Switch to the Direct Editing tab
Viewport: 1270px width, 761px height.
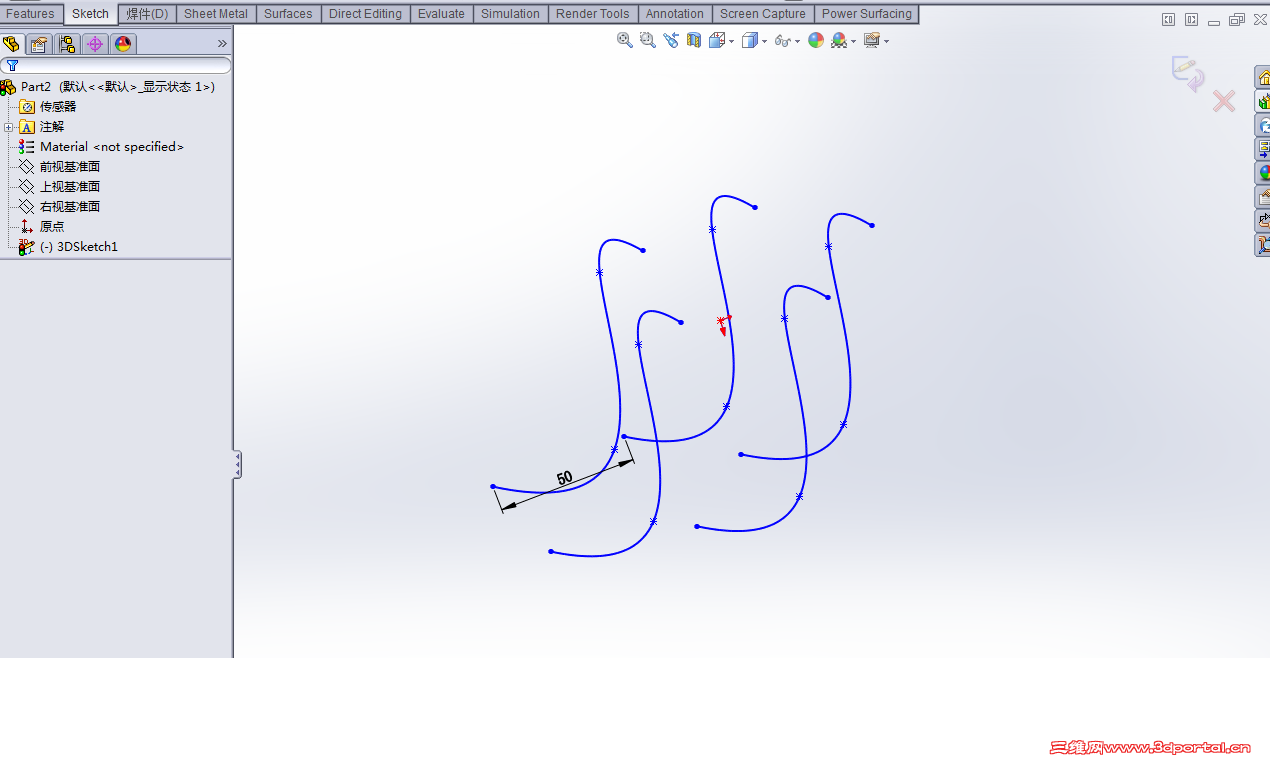[x=365, y=14]
